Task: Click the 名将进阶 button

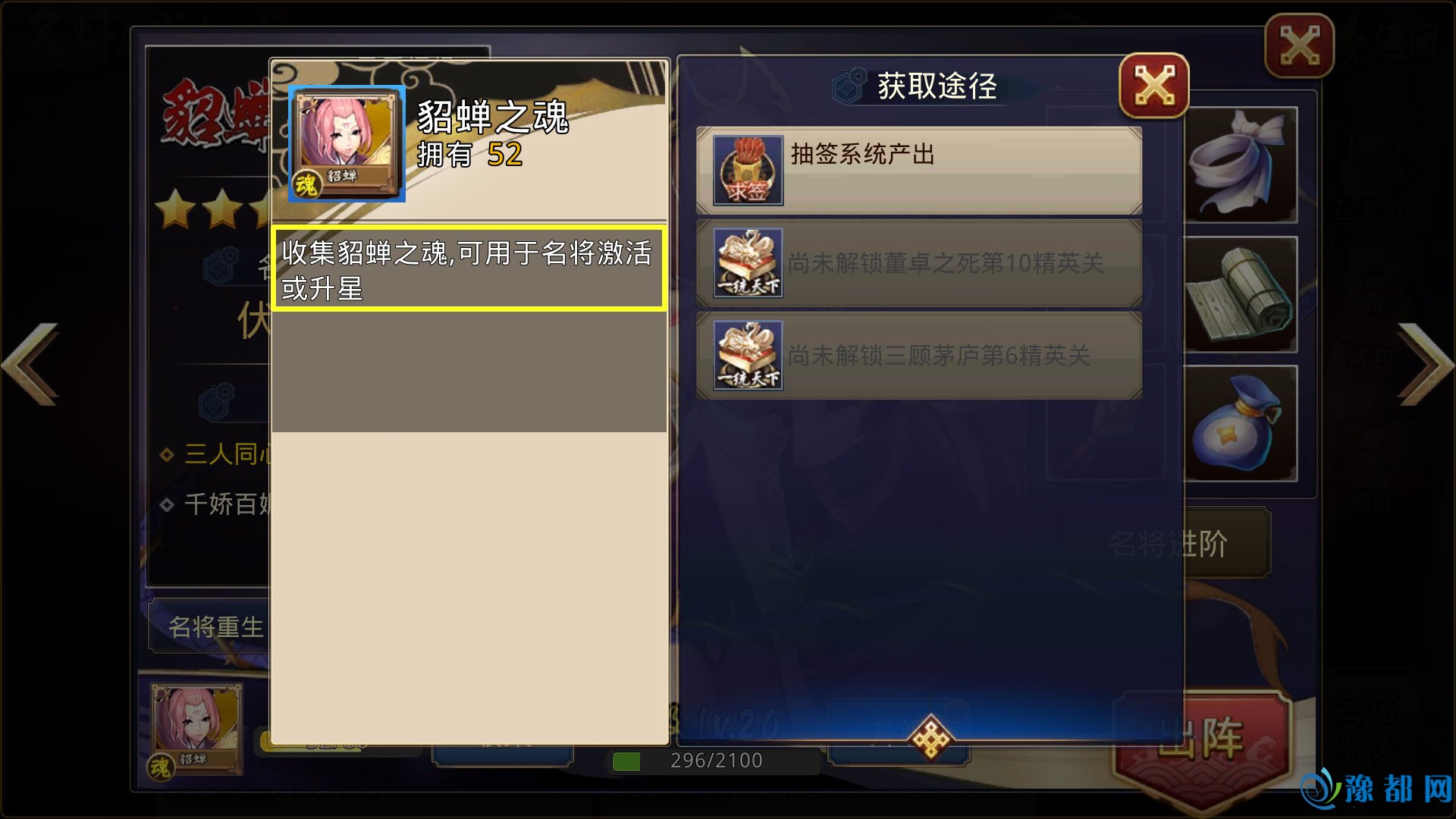Action: [1167, 543]
